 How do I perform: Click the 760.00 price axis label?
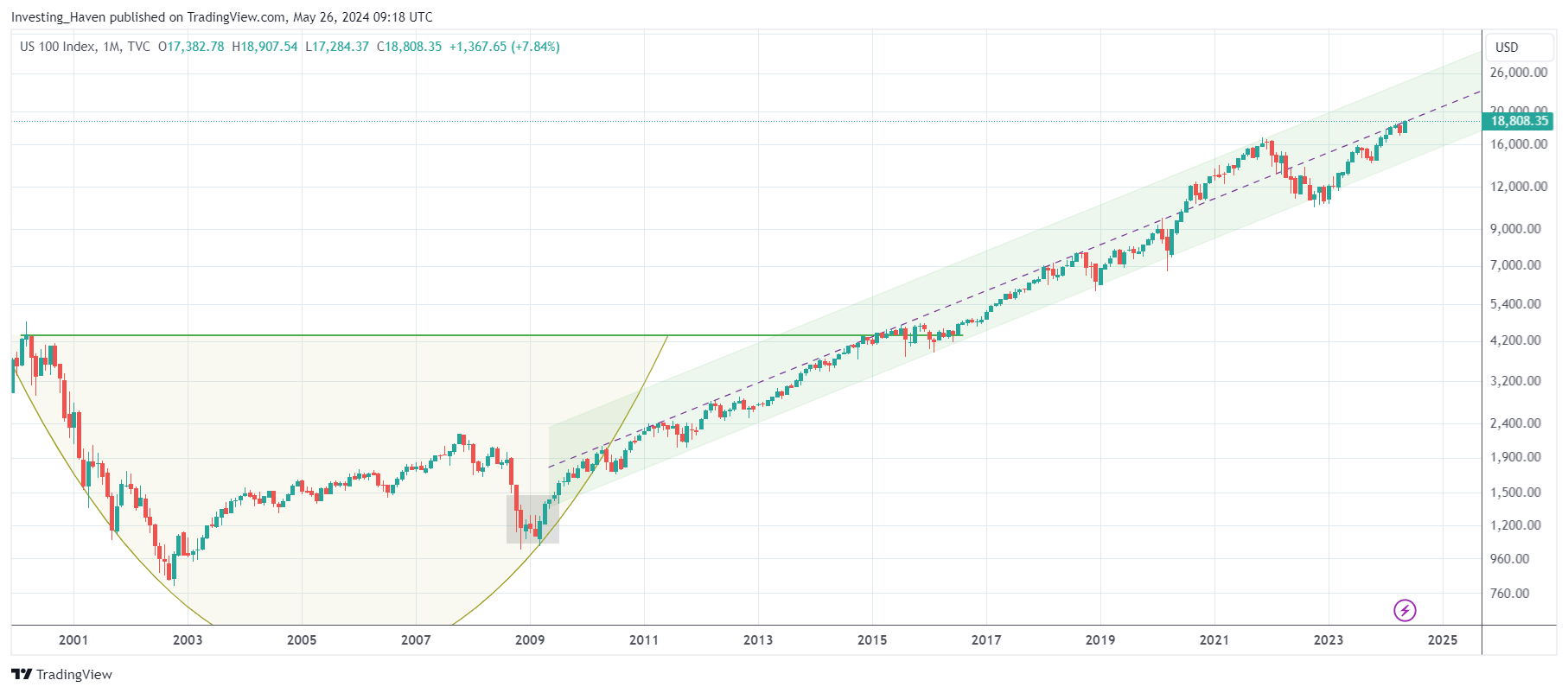1510,594
